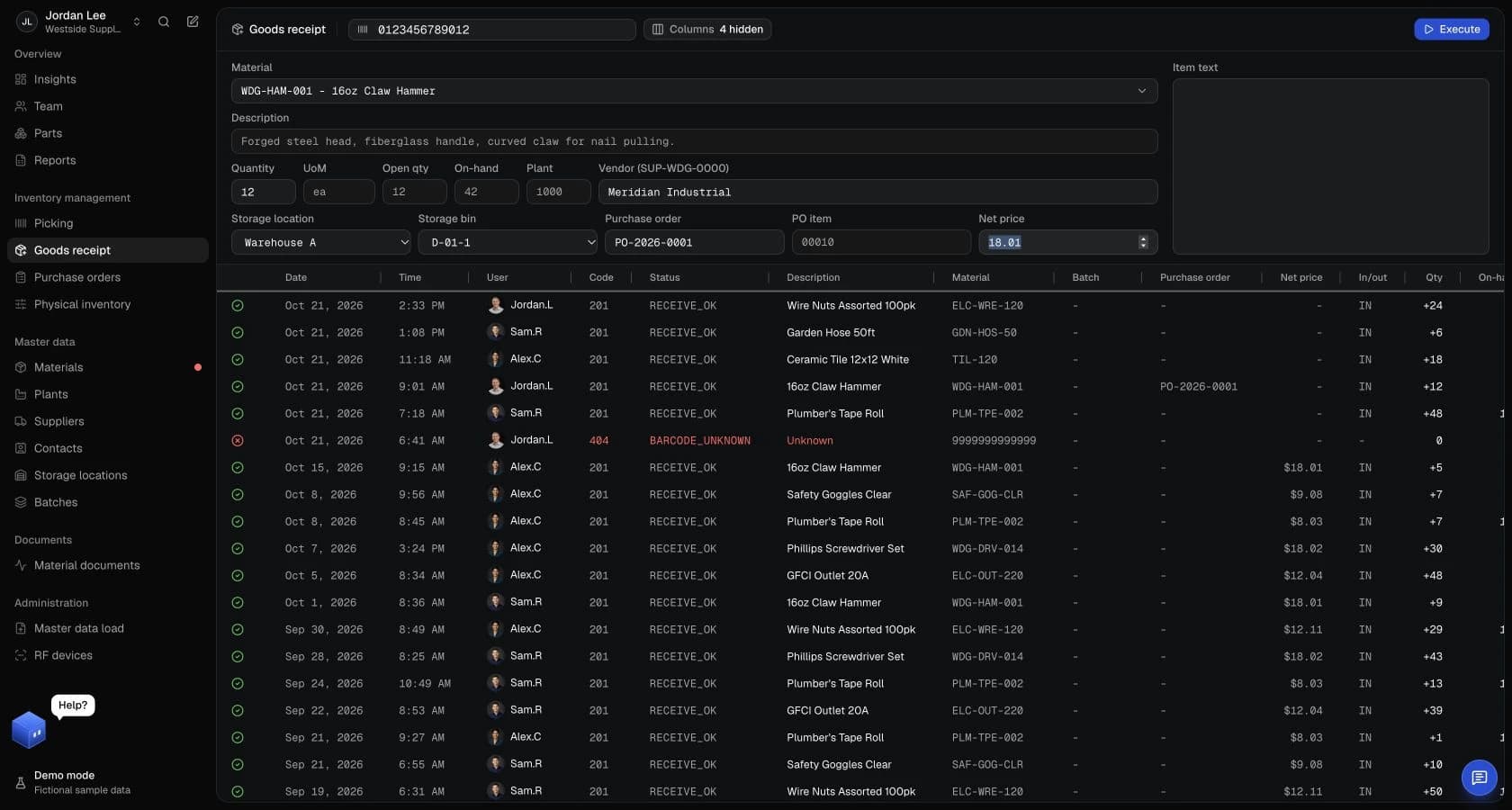Image resolution: width=1512 pixels, height=810 pixels.
Task: Run the Execute button
Action: click(1452, 30)
